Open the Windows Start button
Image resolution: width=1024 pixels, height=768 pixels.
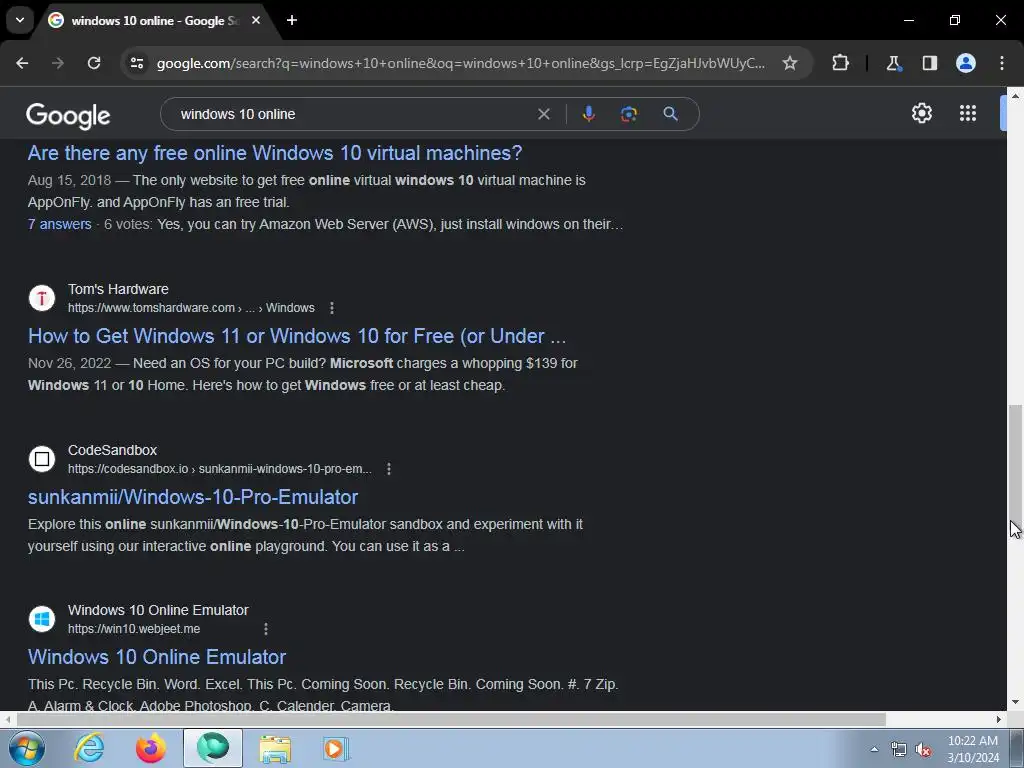tap(26, 748)
